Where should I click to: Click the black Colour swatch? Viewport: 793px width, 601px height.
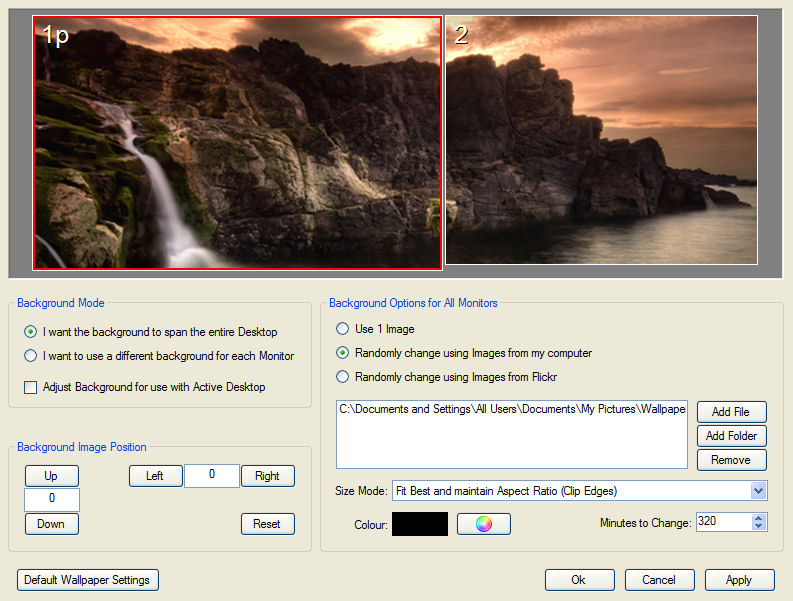pyautogui.click(x=419, y=524)
